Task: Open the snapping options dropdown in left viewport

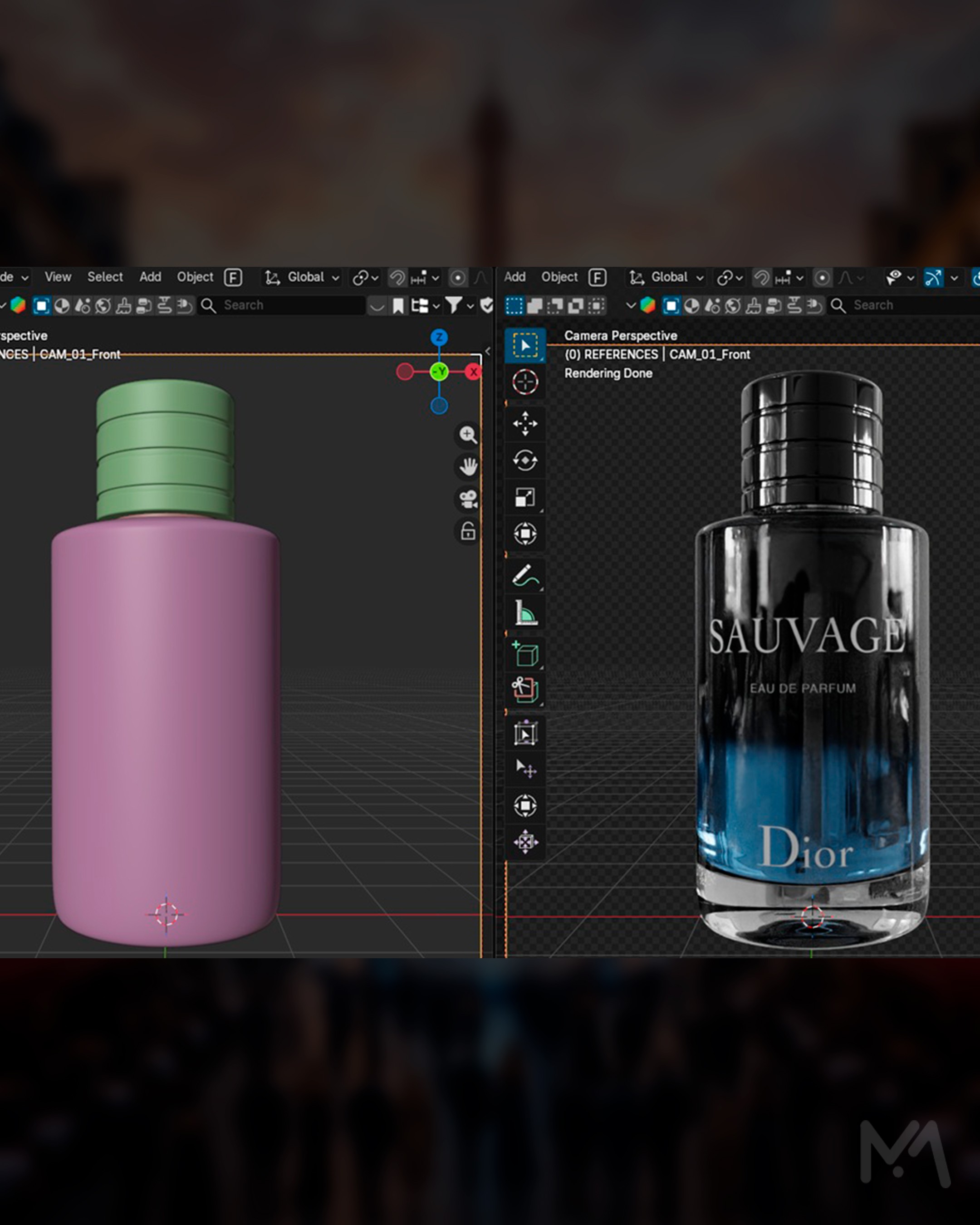Action: click(425, 277)
